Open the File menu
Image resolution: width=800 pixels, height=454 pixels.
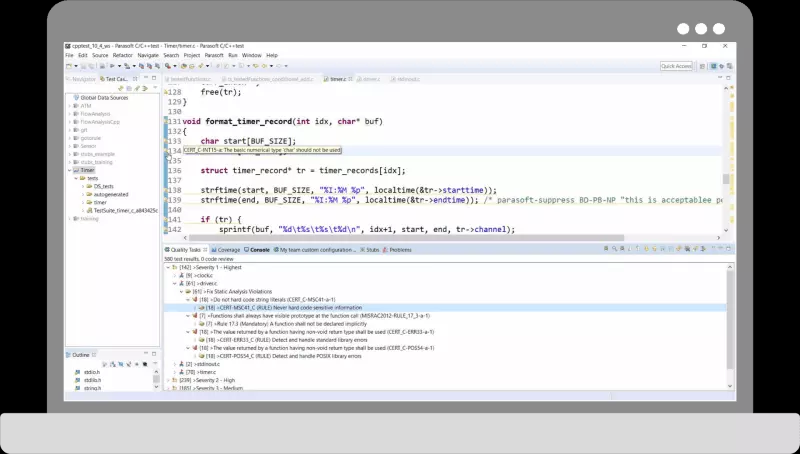(x=69, y=55)
